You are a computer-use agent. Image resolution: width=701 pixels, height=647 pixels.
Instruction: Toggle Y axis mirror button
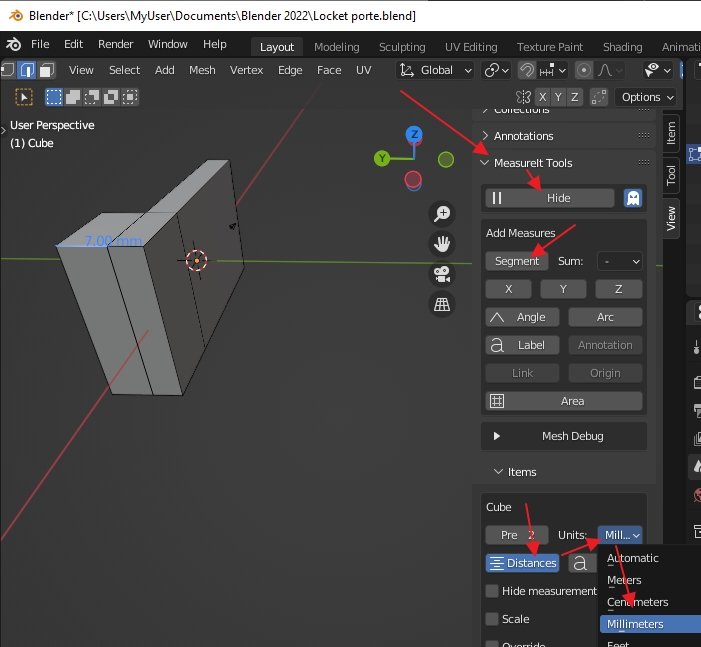point(558,97)
